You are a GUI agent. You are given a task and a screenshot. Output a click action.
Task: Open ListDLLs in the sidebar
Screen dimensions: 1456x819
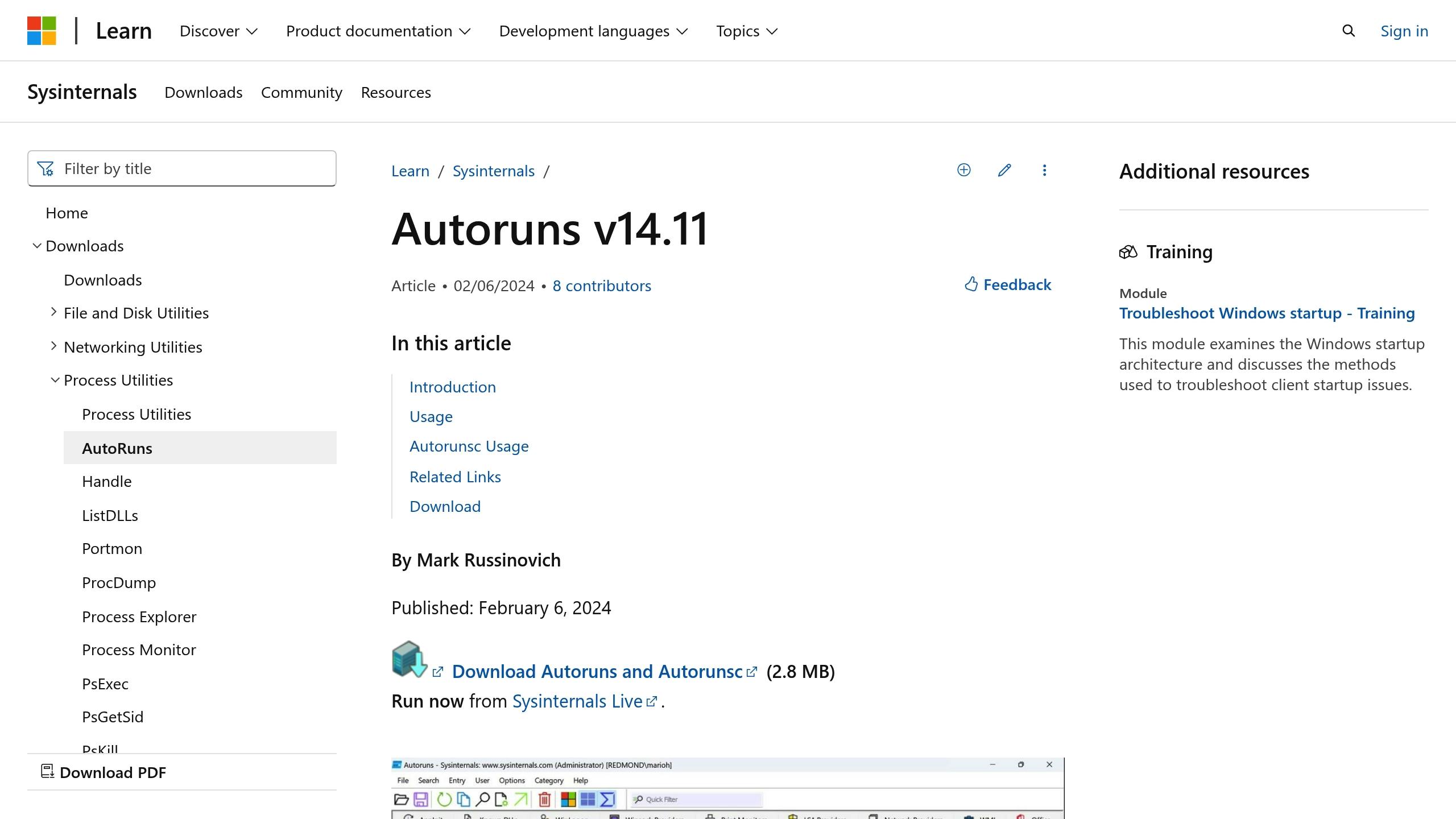pyautogui.click(x=110, y=515)
